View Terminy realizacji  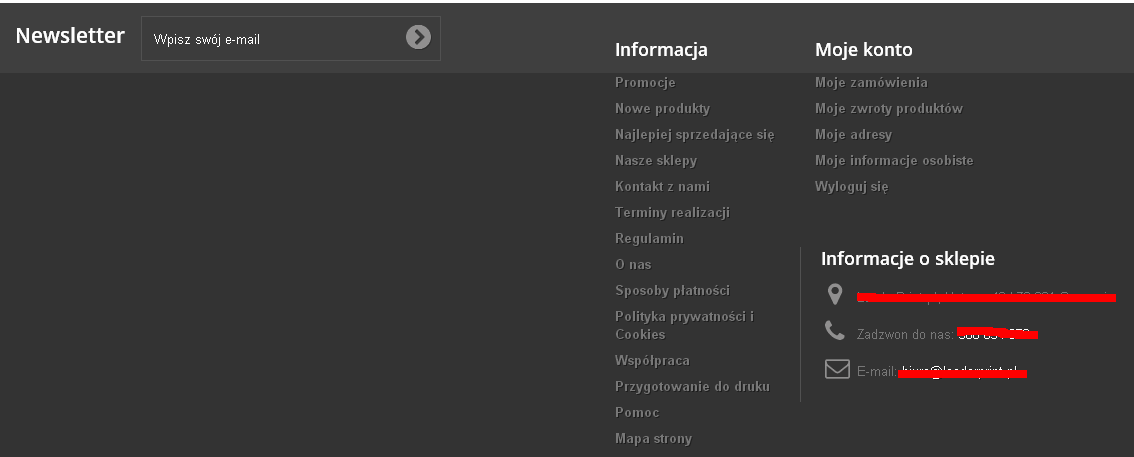pos(672,213)
